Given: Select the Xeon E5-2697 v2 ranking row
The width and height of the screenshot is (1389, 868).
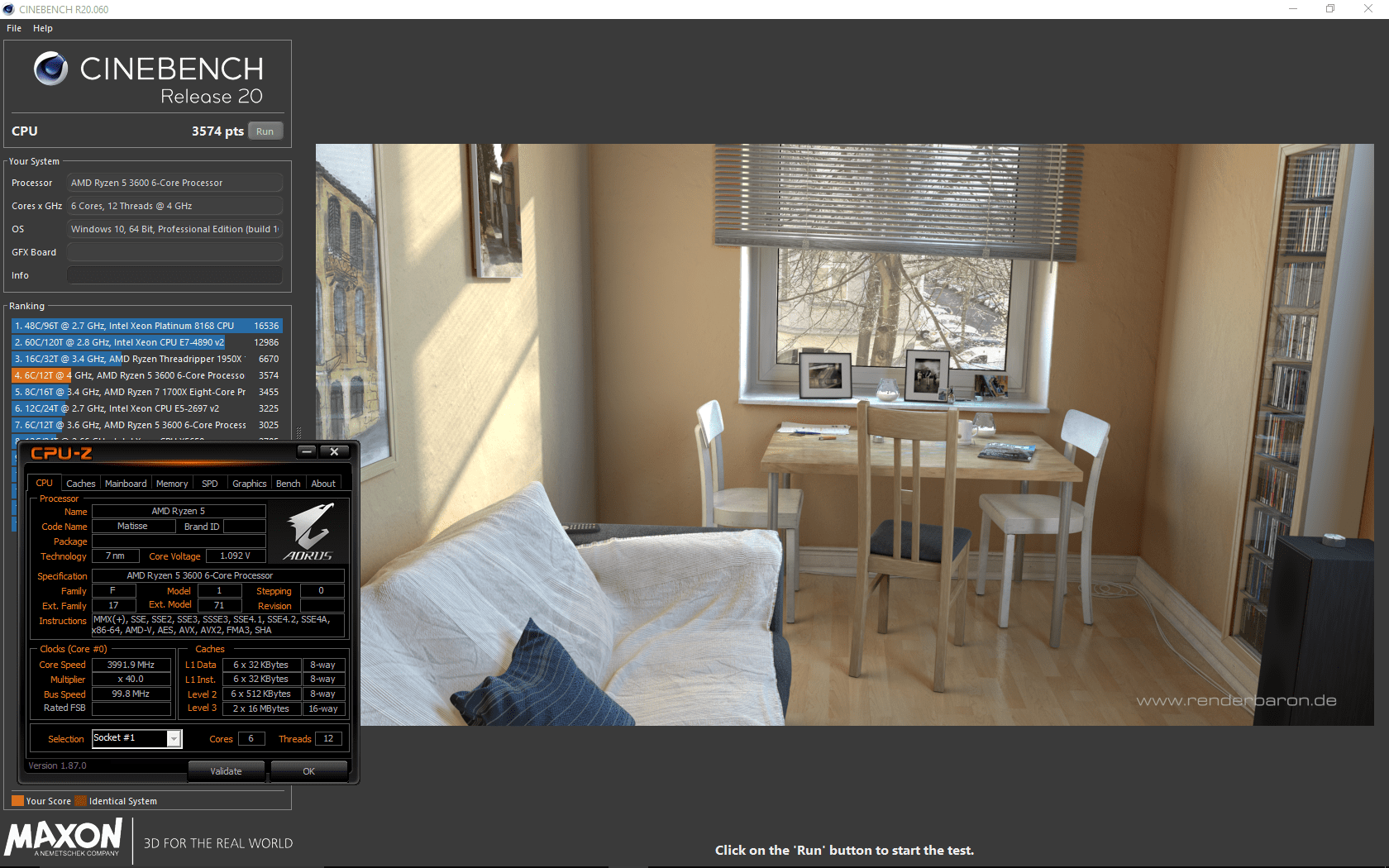Looking at the screenshot, I should tap(147, 408).
